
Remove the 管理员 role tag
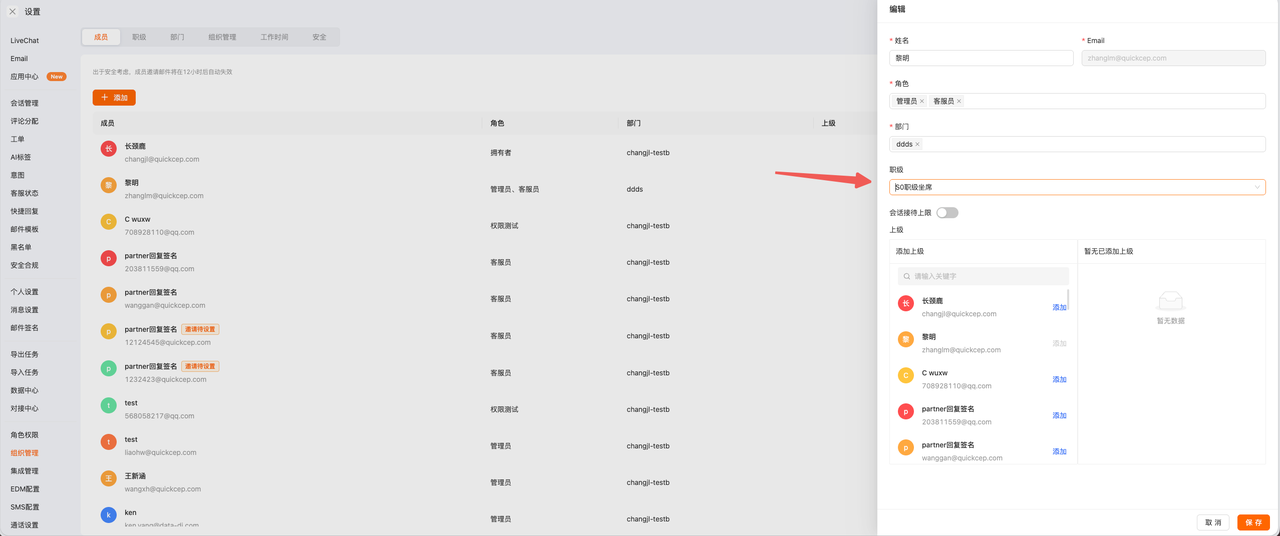922,101
